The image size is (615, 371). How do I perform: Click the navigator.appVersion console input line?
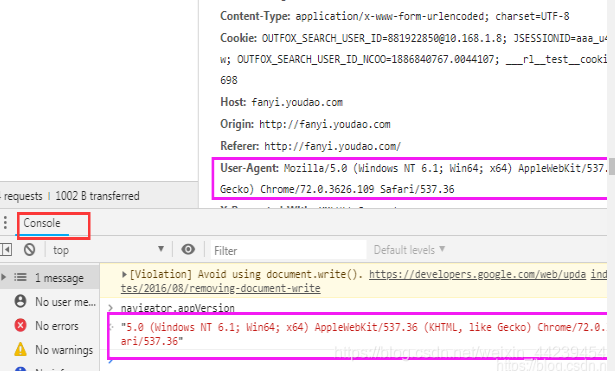click(177, 308)
